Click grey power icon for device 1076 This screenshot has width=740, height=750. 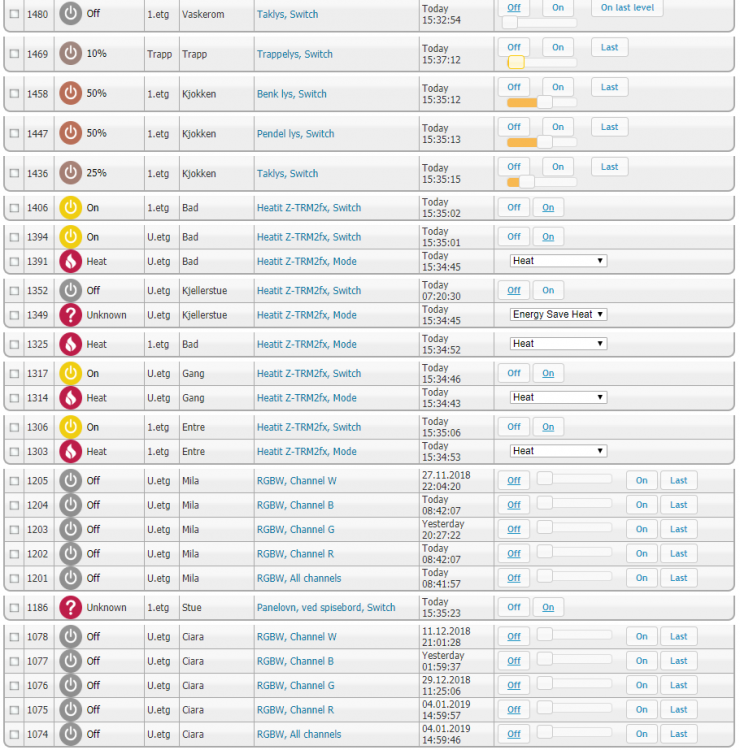(x=70, y=685)
